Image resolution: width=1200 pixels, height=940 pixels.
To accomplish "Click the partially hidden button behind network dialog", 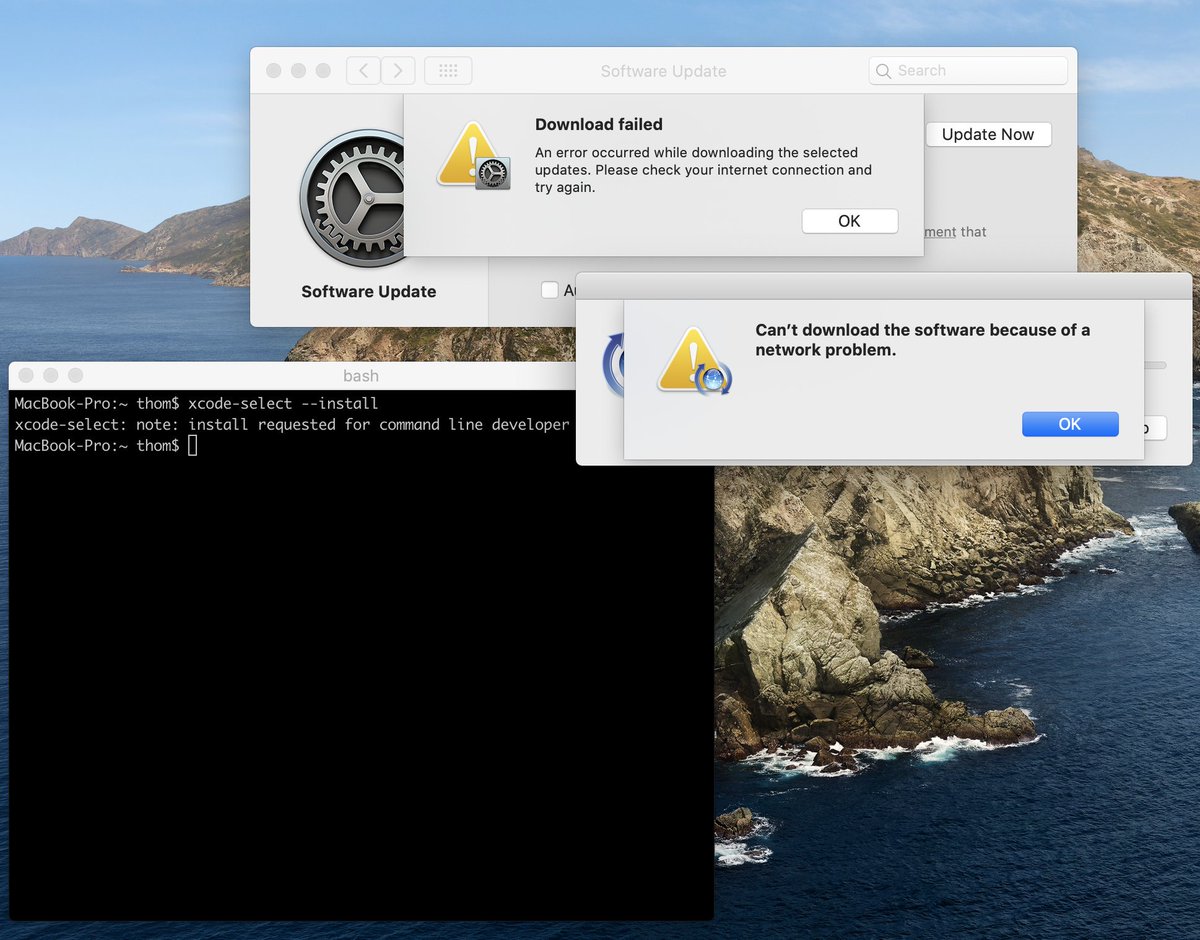I will tap(1155, 428).
